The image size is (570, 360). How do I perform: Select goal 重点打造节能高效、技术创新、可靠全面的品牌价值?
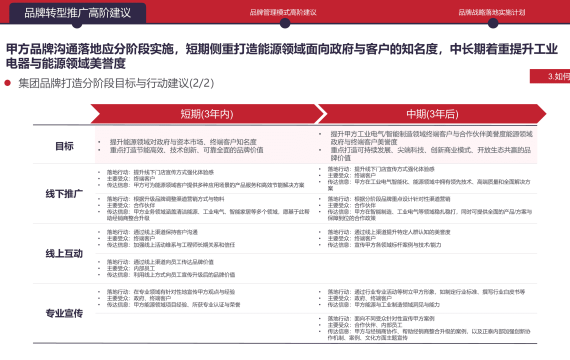(186, 150)
